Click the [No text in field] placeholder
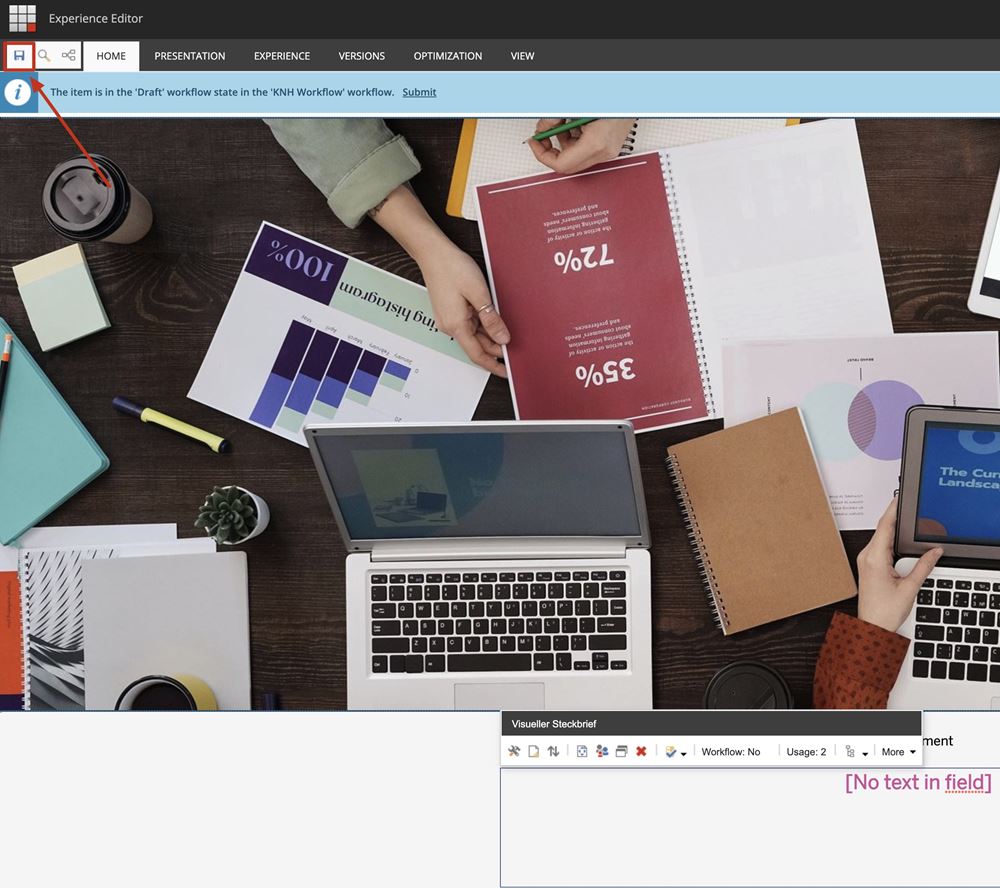This screenshot has width=1000, height=888. [918, 782]
